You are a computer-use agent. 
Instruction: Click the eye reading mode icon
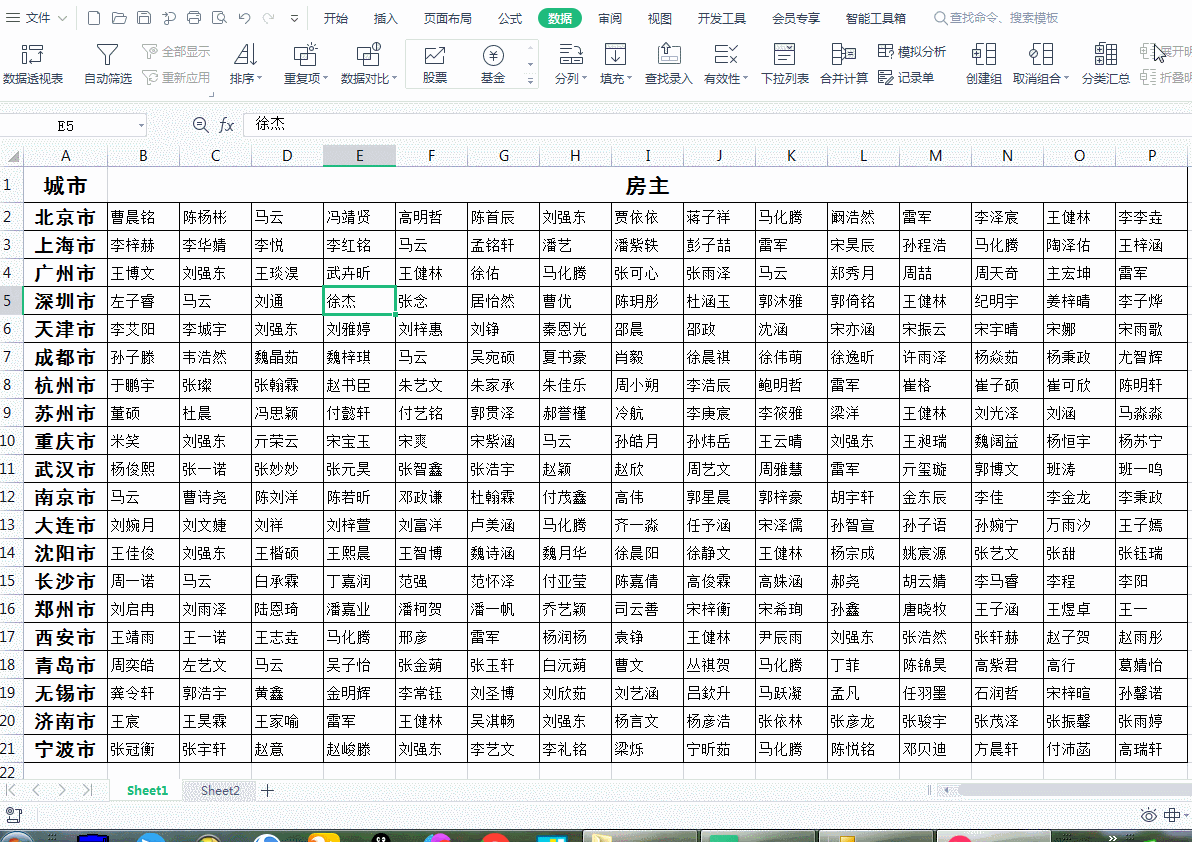[x=1149, y=815]
